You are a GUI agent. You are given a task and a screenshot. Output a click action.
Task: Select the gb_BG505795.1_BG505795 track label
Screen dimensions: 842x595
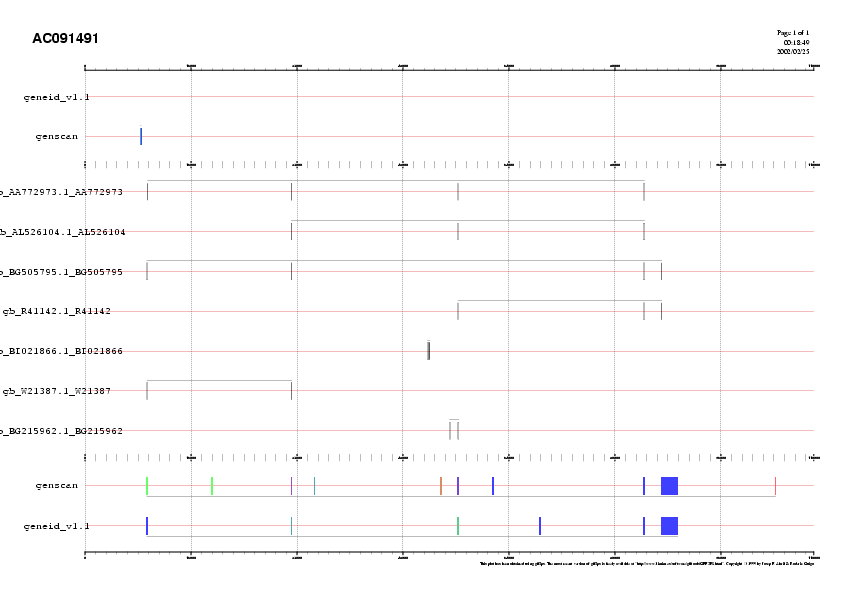point(62,272)
